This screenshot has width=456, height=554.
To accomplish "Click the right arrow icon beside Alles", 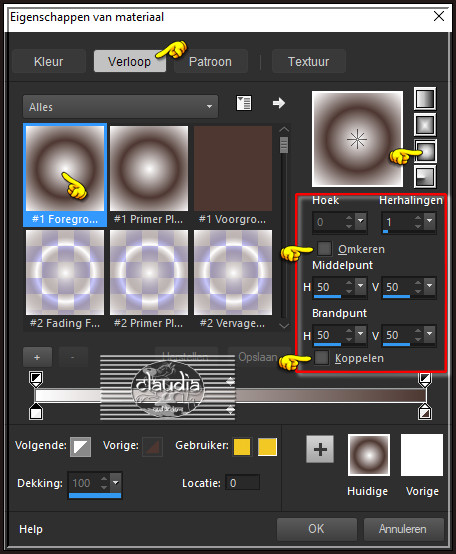I will pos(279,103).
